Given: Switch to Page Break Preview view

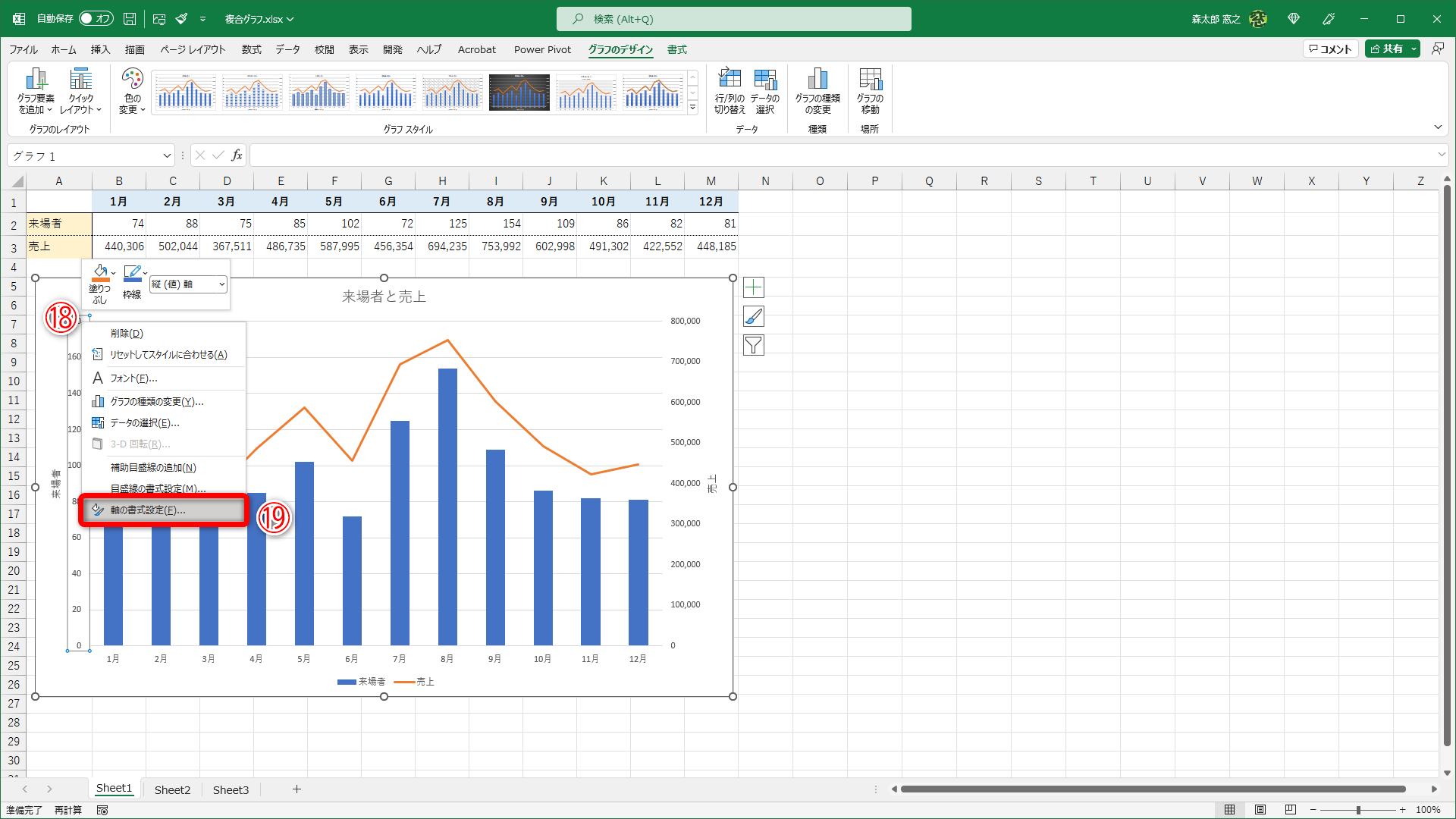Looking at the screenshot, I should 1291,810.
